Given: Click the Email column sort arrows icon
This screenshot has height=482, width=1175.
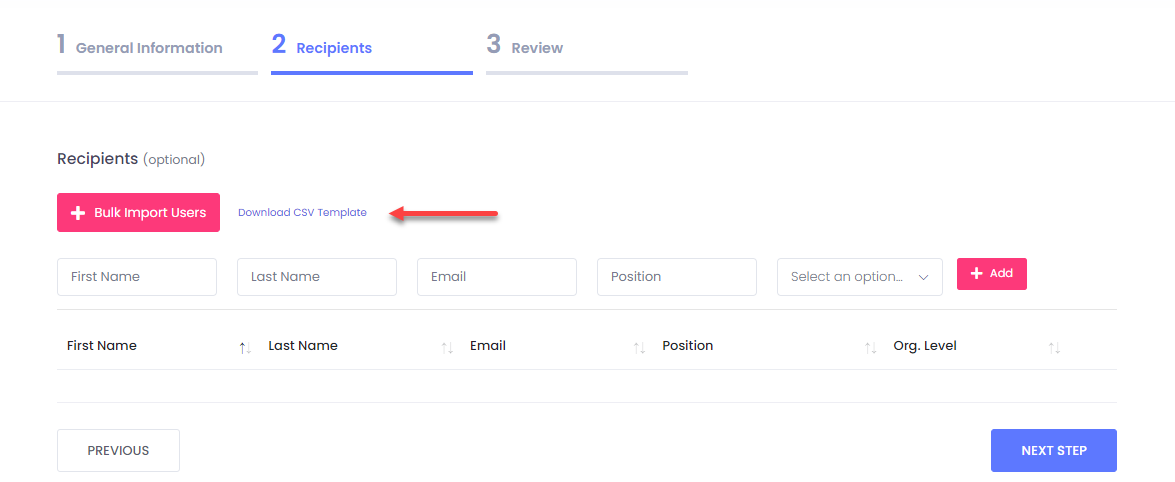Looking at the screenshot, I should [639, 347].
